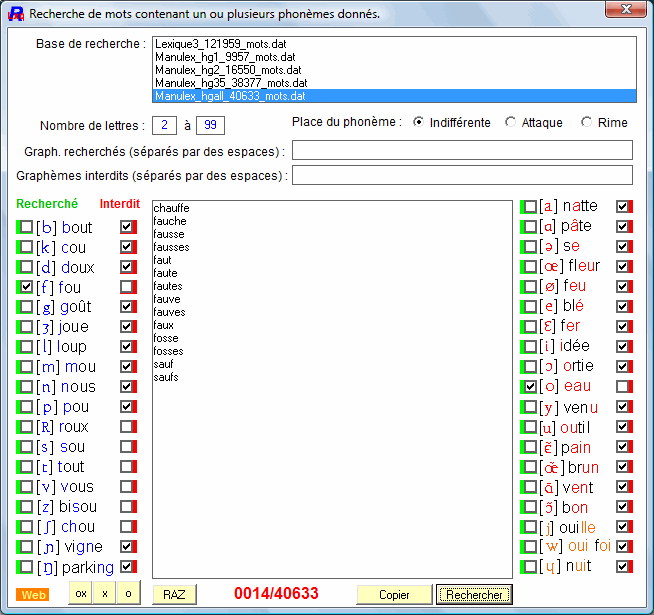This screenshot has height=615, width=654.
Task: Click the 'o' button
Action: [x=128, y=593]
